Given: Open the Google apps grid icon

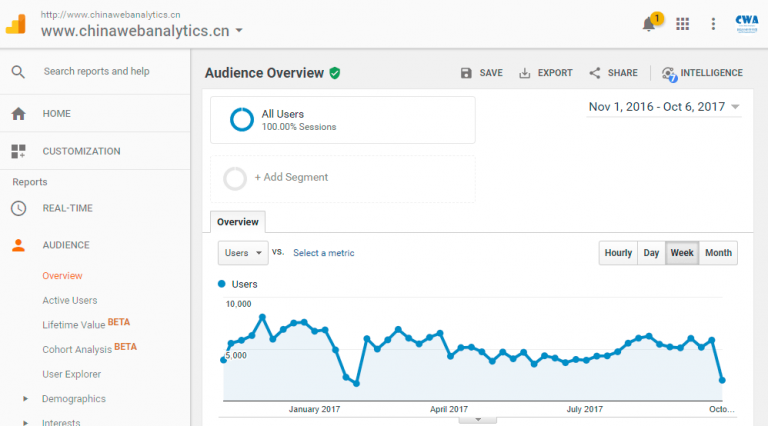Looking at the screenshot, I should pos(683,24).
